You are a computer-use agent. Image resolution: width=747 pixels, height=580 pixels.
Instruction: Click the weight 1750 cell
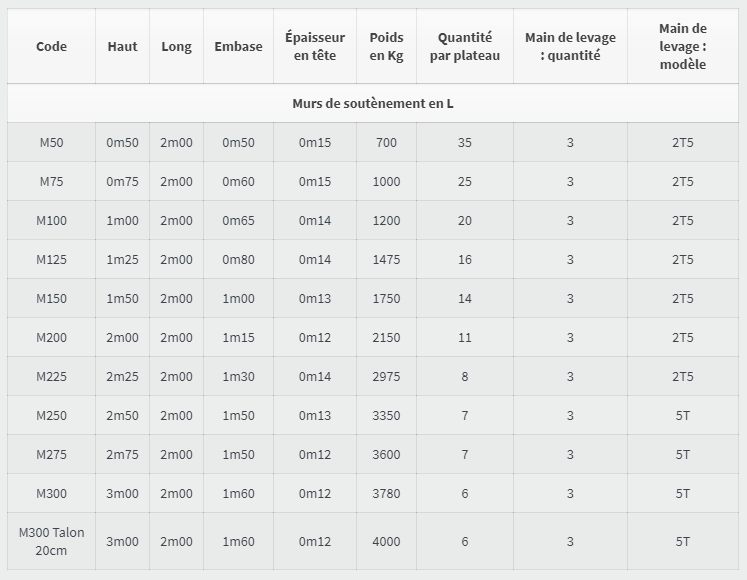(x=386, y=299)
